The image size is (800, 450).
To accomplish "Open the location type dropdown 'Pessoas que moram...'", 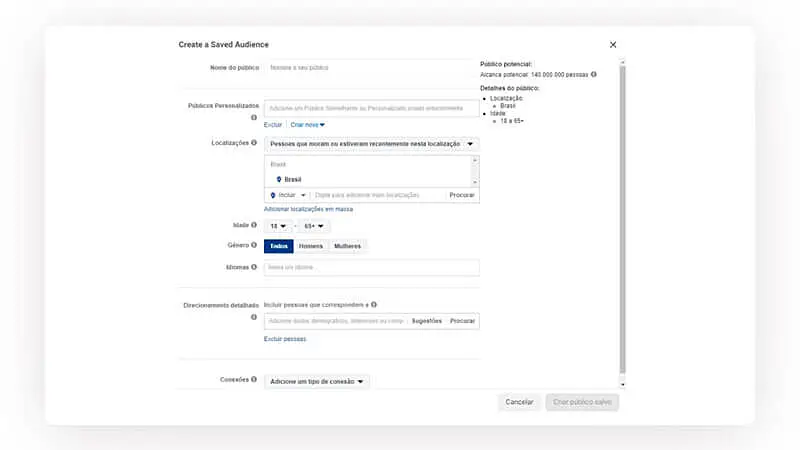I will coord(371,144).
